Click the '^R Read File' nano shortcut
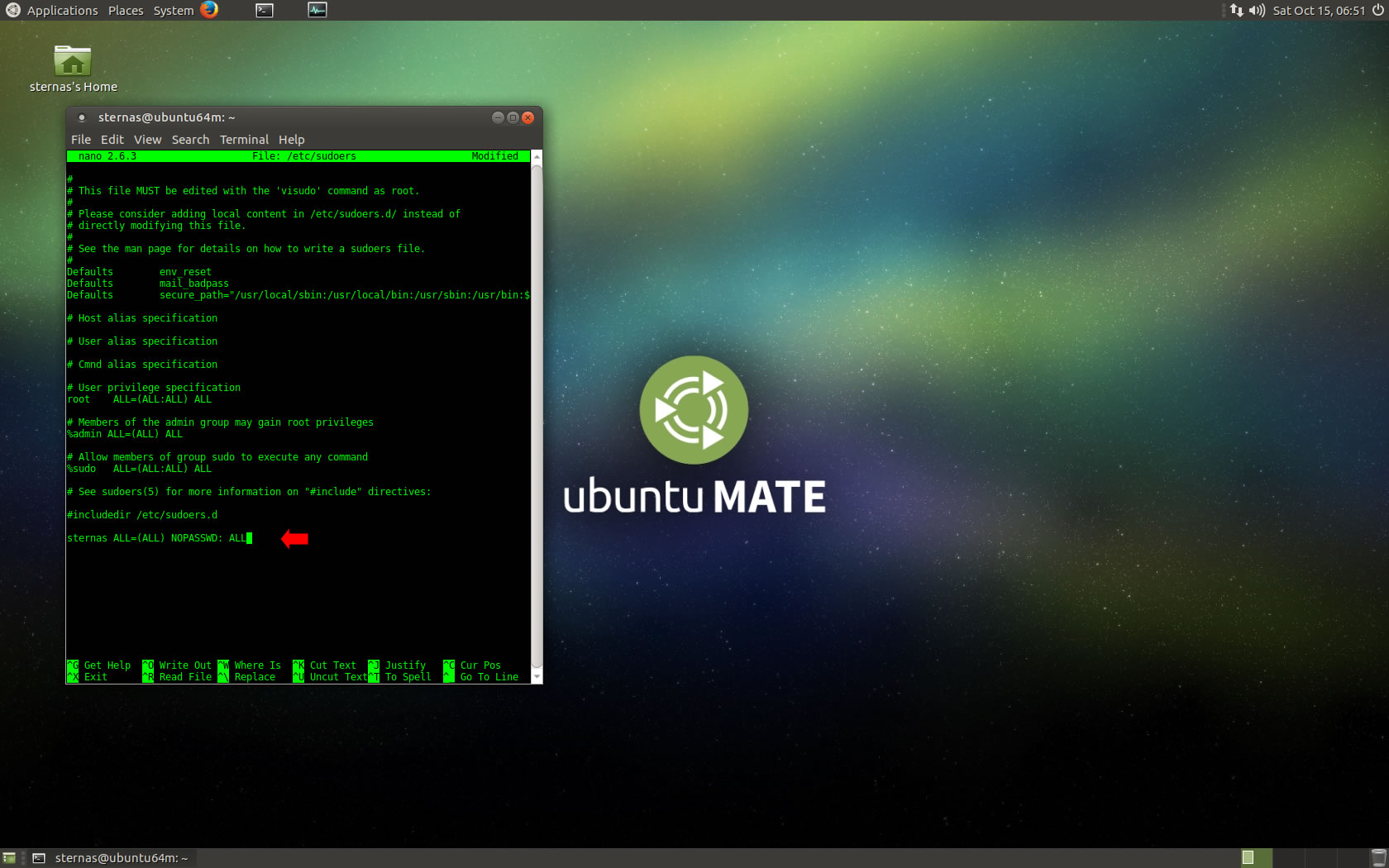 click(x=177, y=677)
